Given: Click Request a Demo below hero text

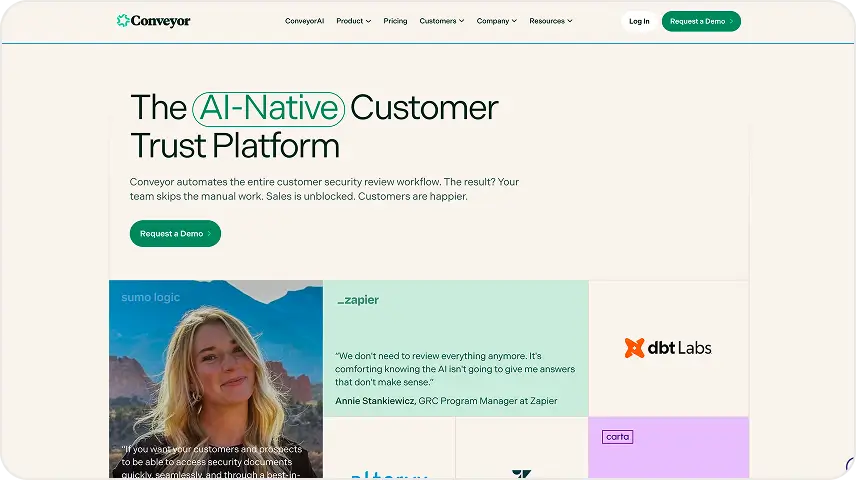Looking at the screenshot, I should pos(175,233).
